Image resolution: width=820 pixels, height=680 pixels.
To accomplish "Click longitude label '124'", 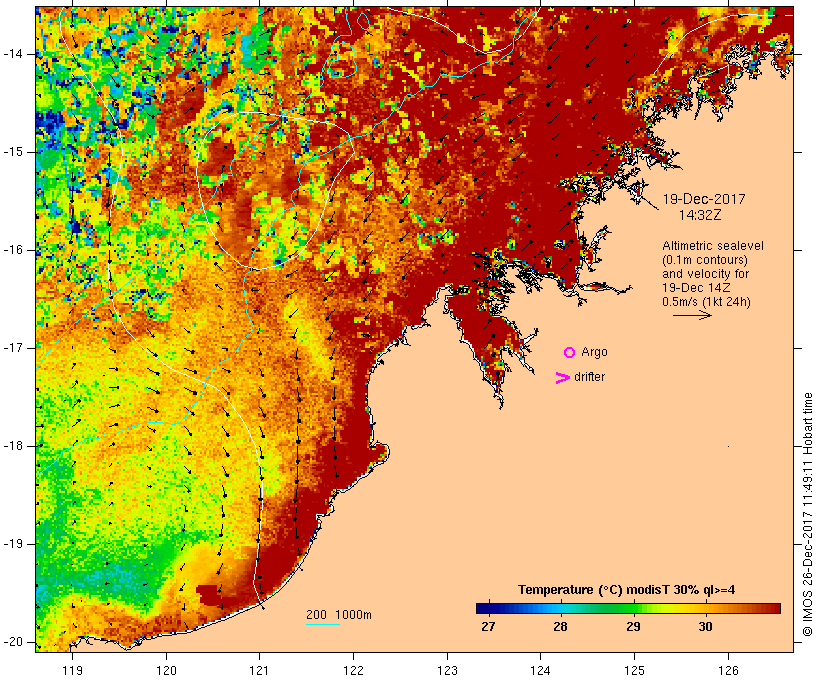I will [541, 671].
